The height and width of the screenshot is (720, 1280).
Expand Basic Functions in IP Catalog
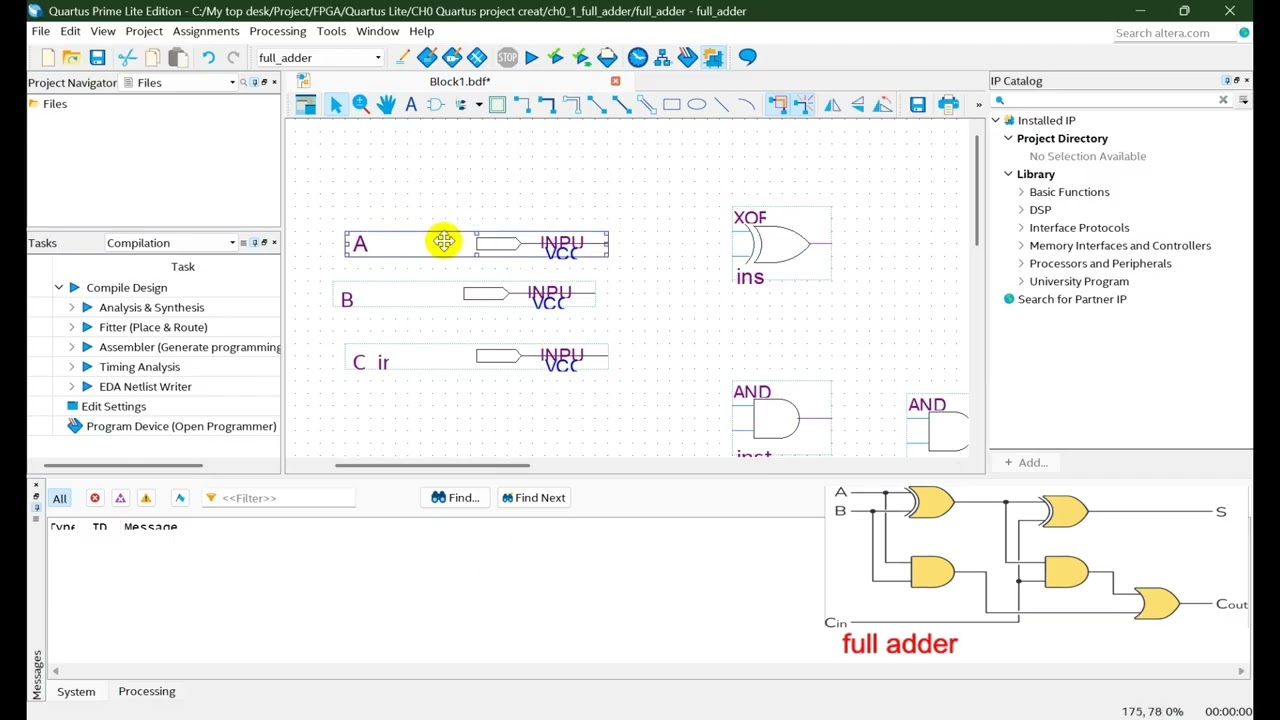pos(1021,192)
